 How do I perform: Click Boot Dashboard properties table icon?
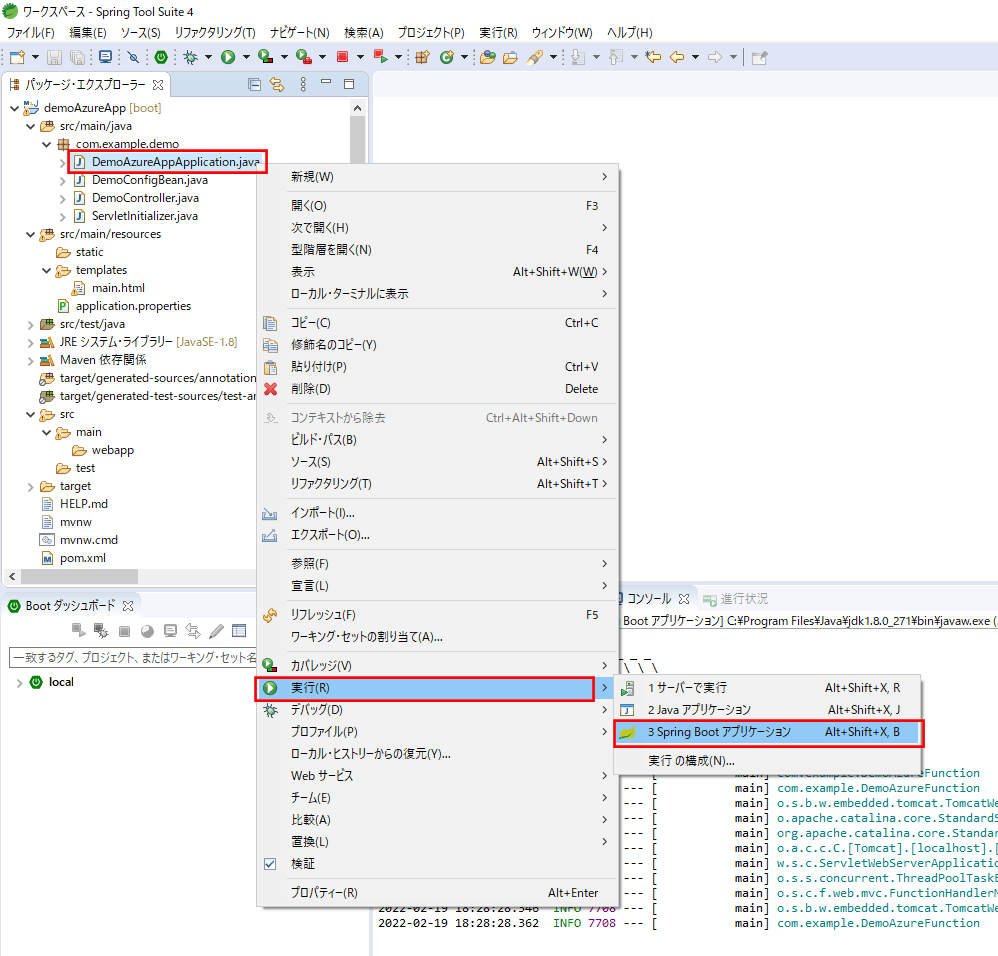point(239,631)
